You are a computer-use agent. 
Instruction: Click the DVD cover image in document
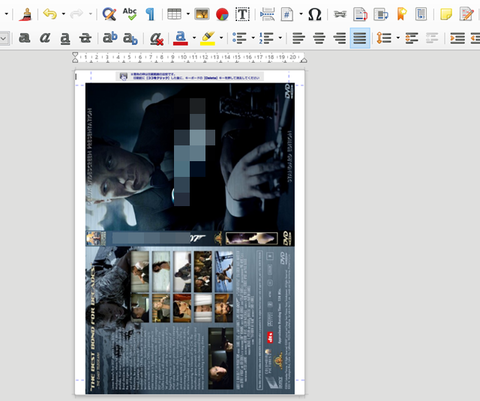(x=190, y=238)
